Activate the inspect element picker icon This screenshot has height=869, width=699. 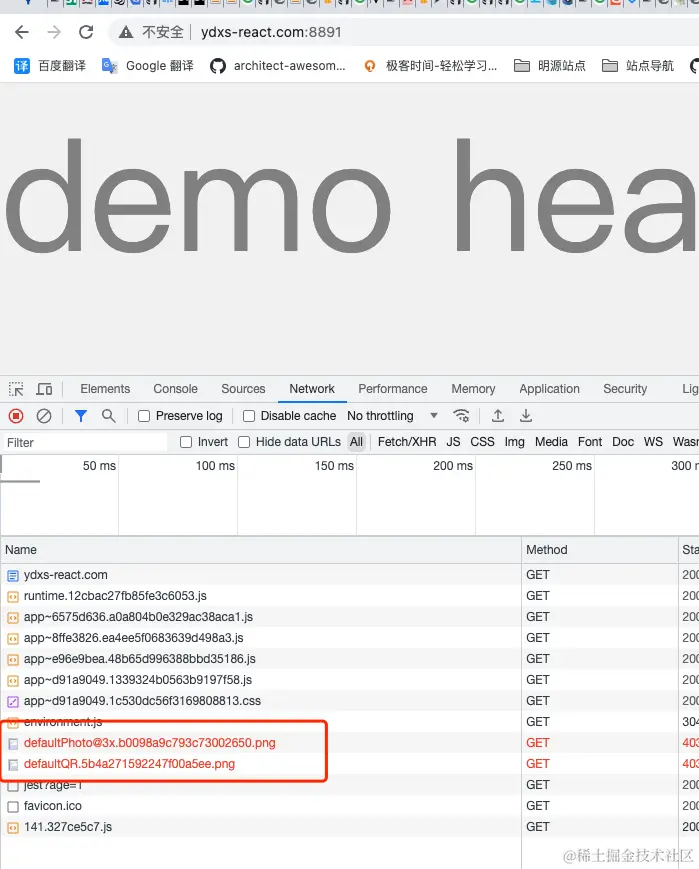coord(16,389)
